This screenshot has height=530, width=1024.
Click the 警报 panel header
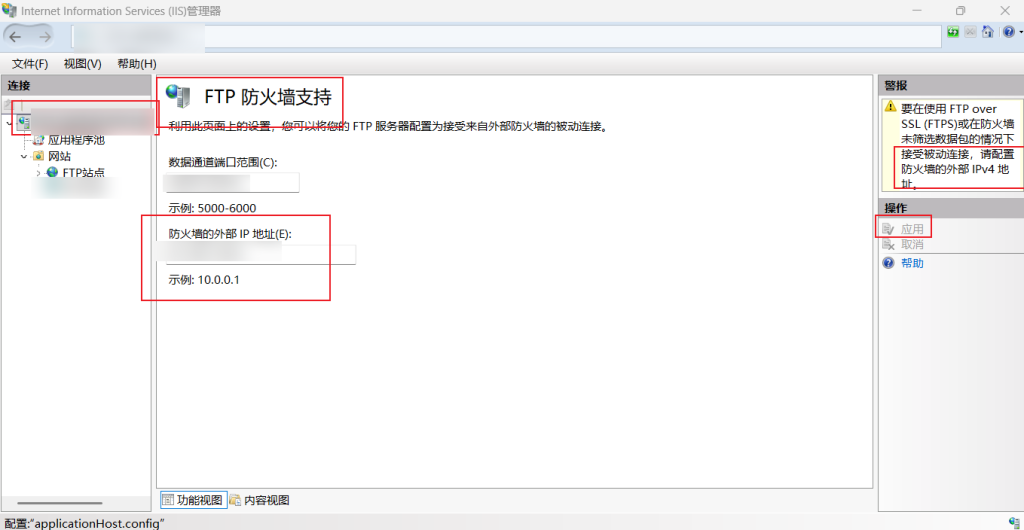point(951,85)
